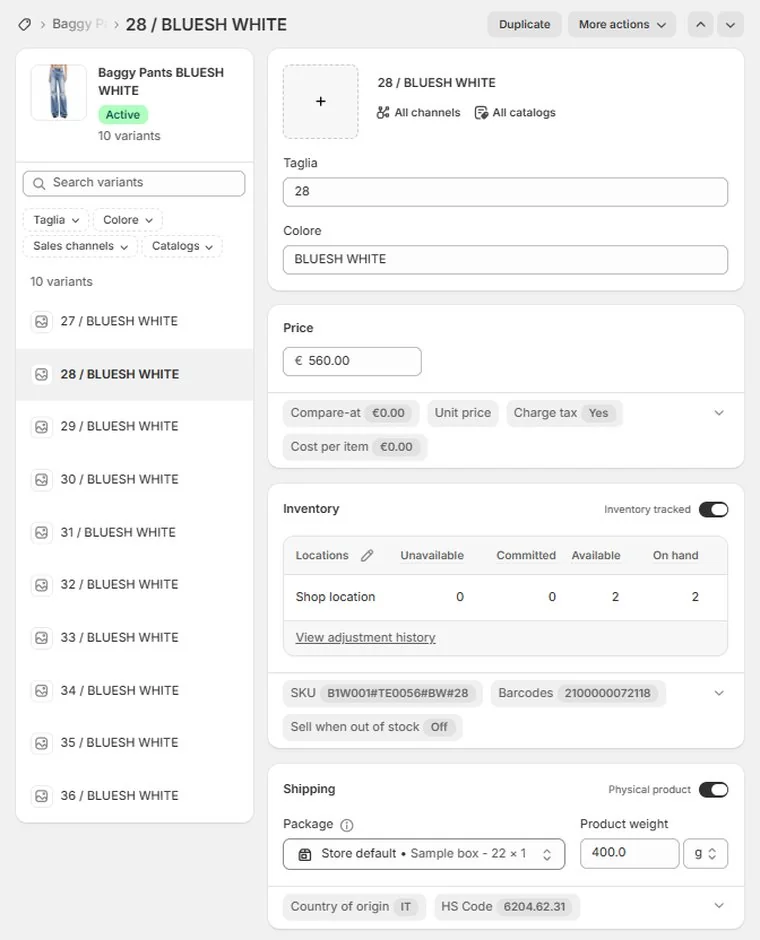Click the Charge tax Yes chip
The width and height of the screenshot is (760, 940).
(x=564, y=413)
